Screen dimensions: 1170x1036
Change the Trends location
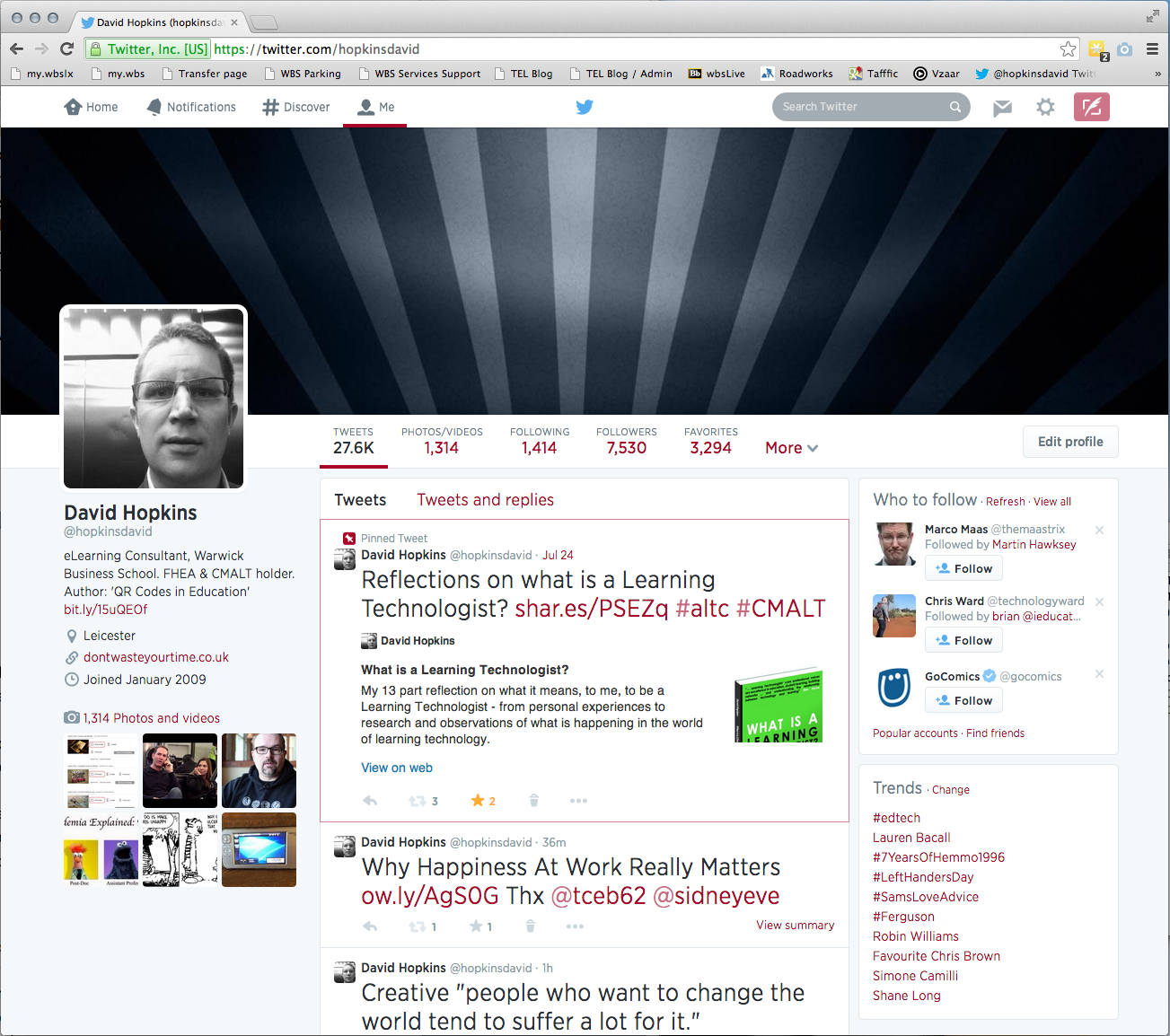[951, 790]
